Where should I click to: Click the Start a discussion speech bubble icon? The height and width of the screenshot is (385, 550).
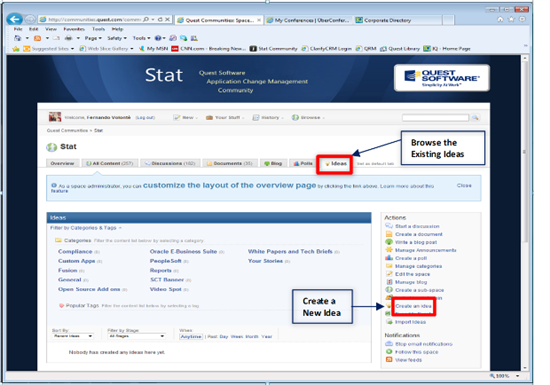[389, 226]
